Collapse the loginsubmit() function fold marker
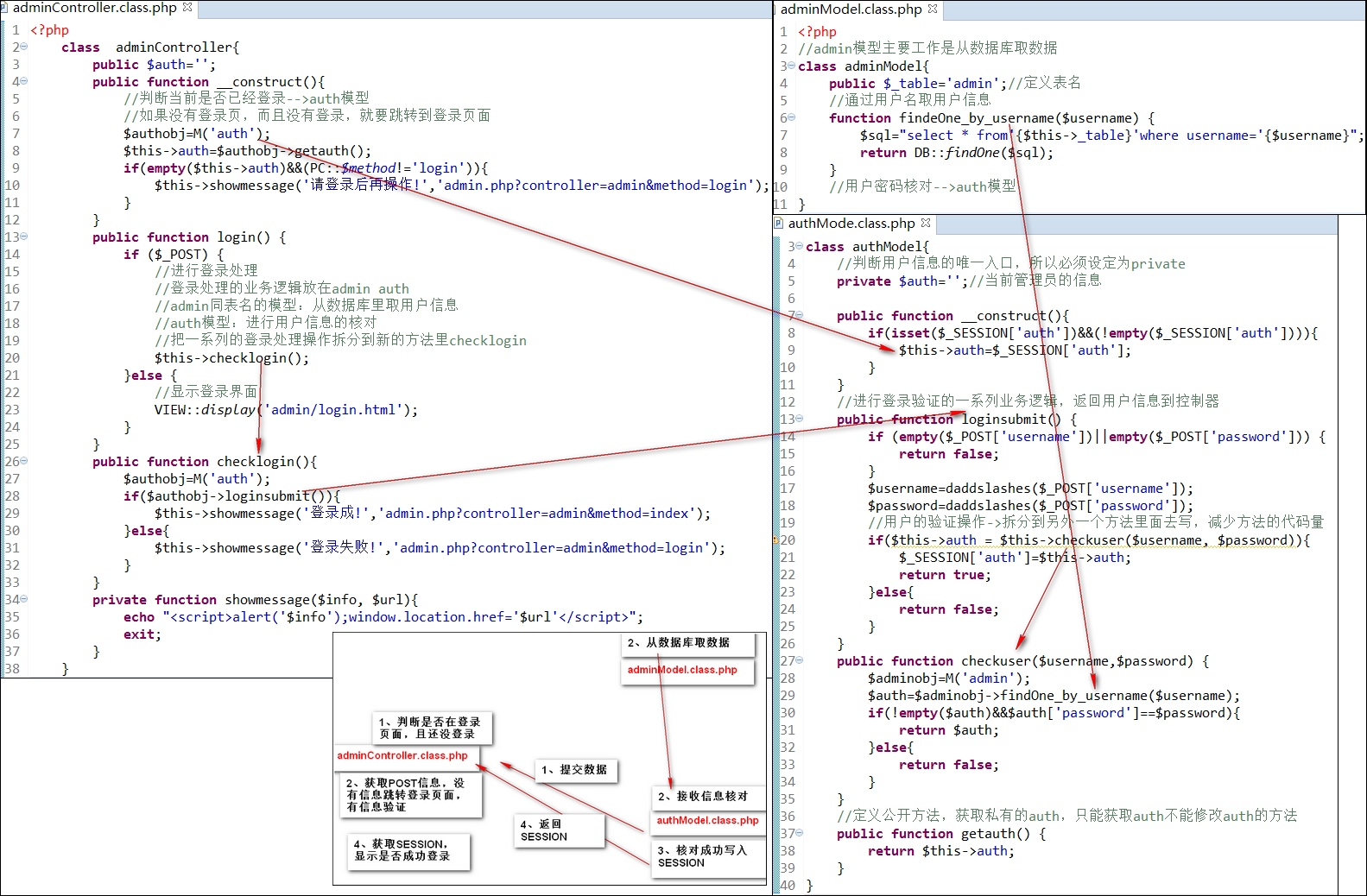This screenshot has height=896, width=1367. click(800, 419)
